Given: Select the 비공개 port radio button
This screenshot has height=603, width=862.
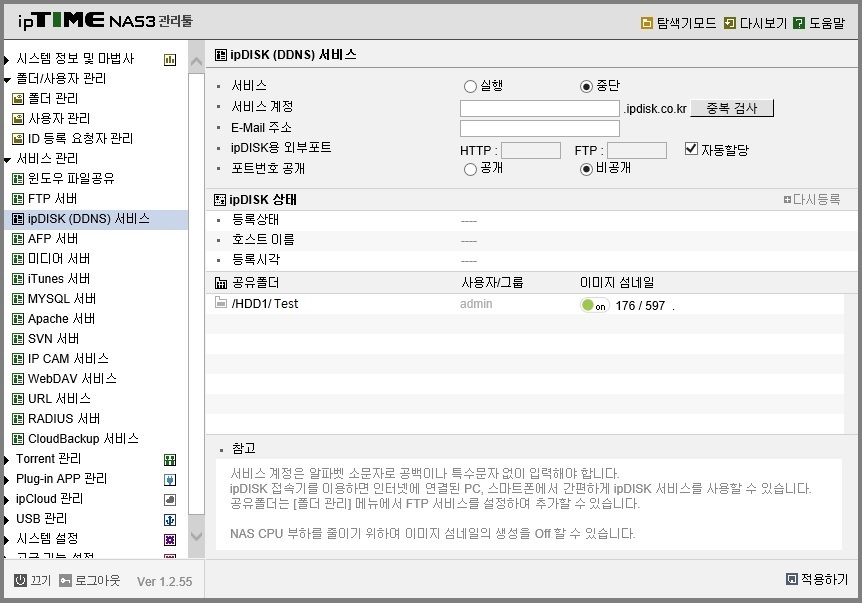Looking at the screenshot, I should point(586,169).
